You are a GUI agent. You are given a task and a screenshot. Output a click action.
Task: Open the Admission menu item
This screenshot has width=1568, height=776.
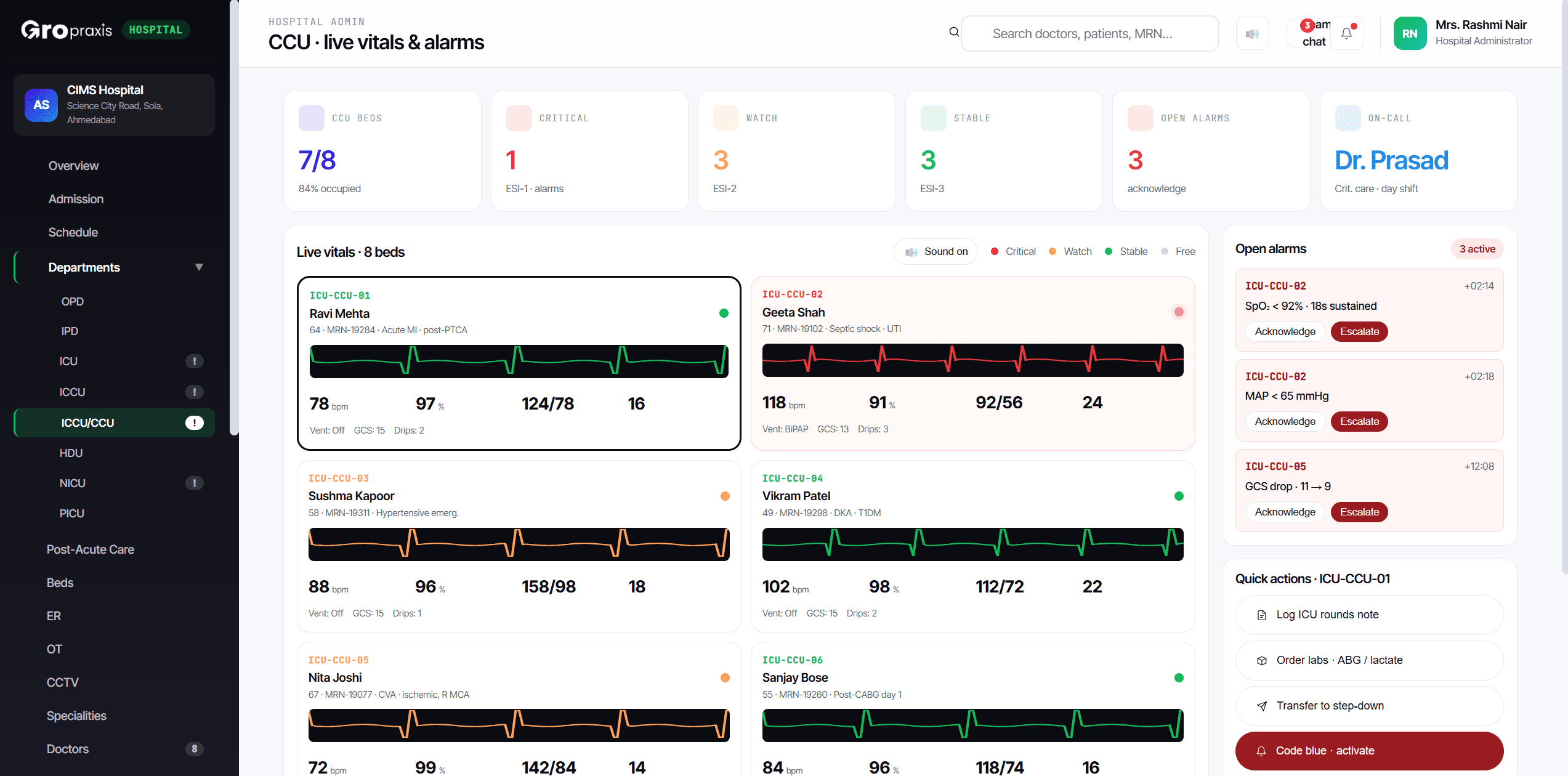coord(115,199)
